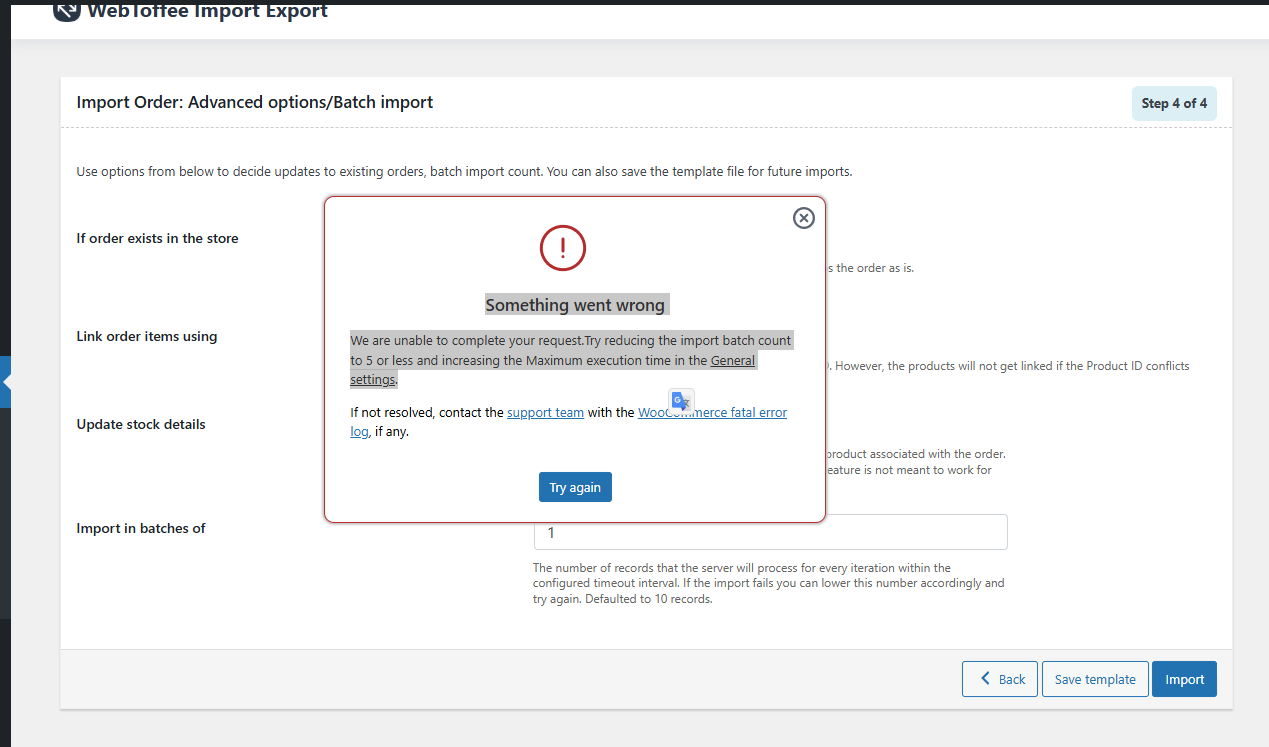
Task: Open the WooCommerce fatal error log link
Action: coord(712,412)
